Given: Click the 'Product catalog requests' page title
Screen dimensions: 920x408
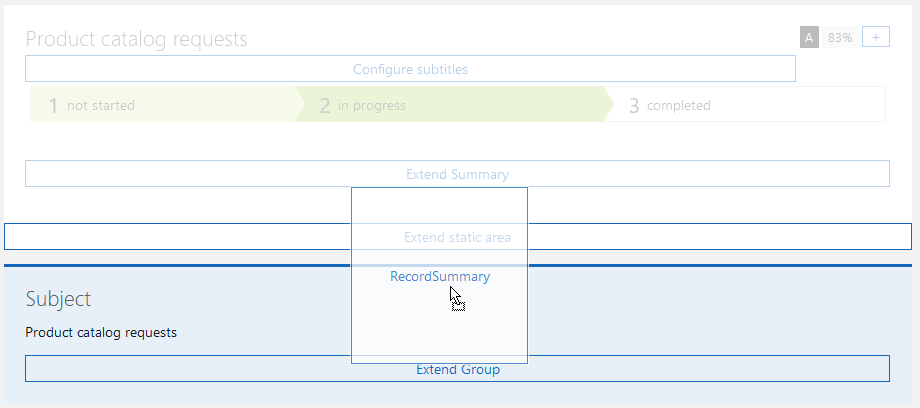Looking at the screenshot, I should 136,39.
